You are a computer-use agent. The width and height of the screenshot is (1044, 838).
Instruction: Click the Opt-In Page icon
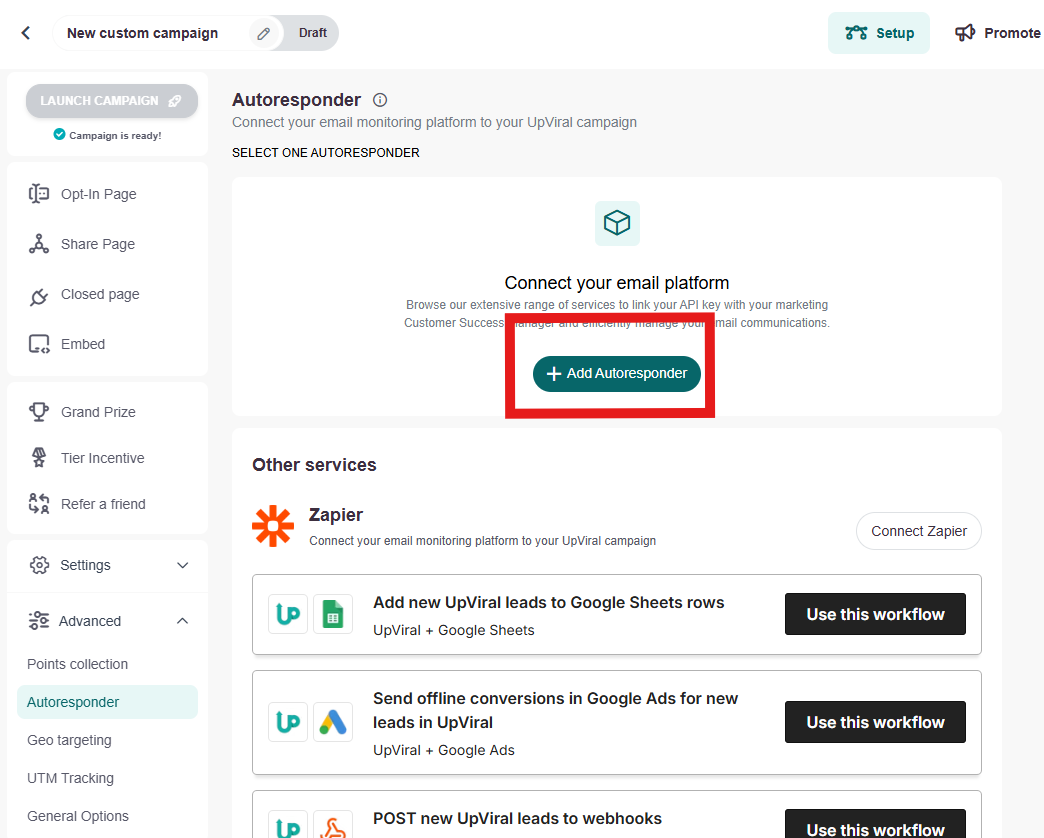pos(39,194)
